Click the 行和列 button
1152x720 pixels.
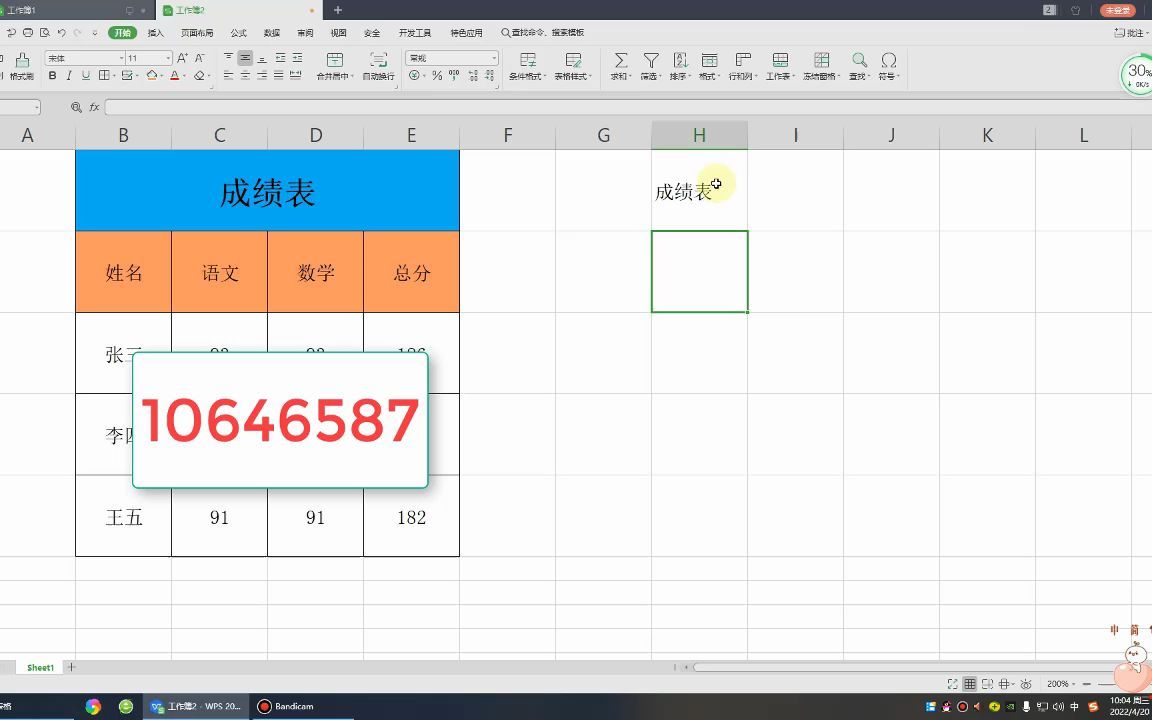pyautogui.click(x=743, y=62)
